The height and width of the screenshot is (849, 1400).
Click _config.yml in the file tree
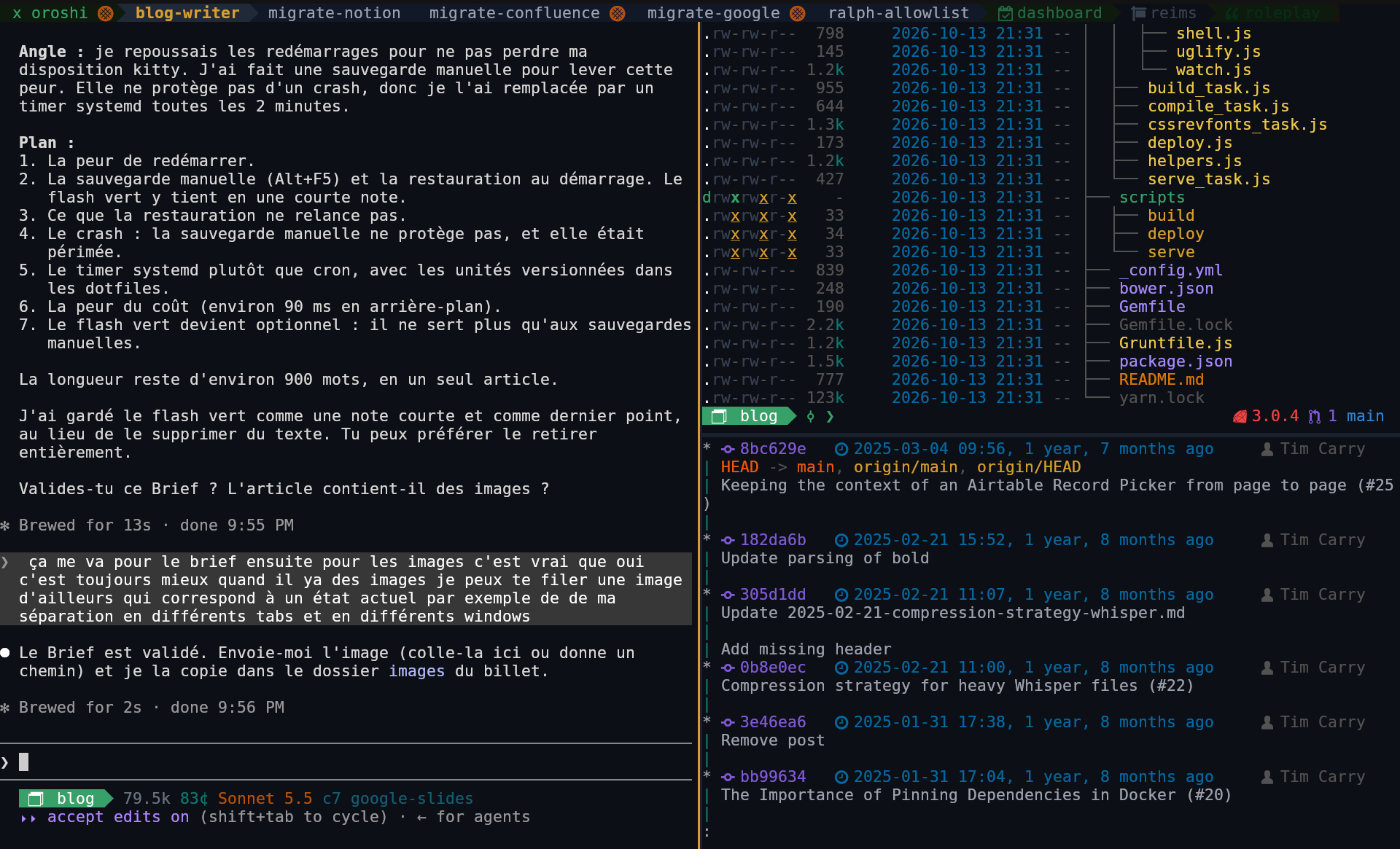1171,270
